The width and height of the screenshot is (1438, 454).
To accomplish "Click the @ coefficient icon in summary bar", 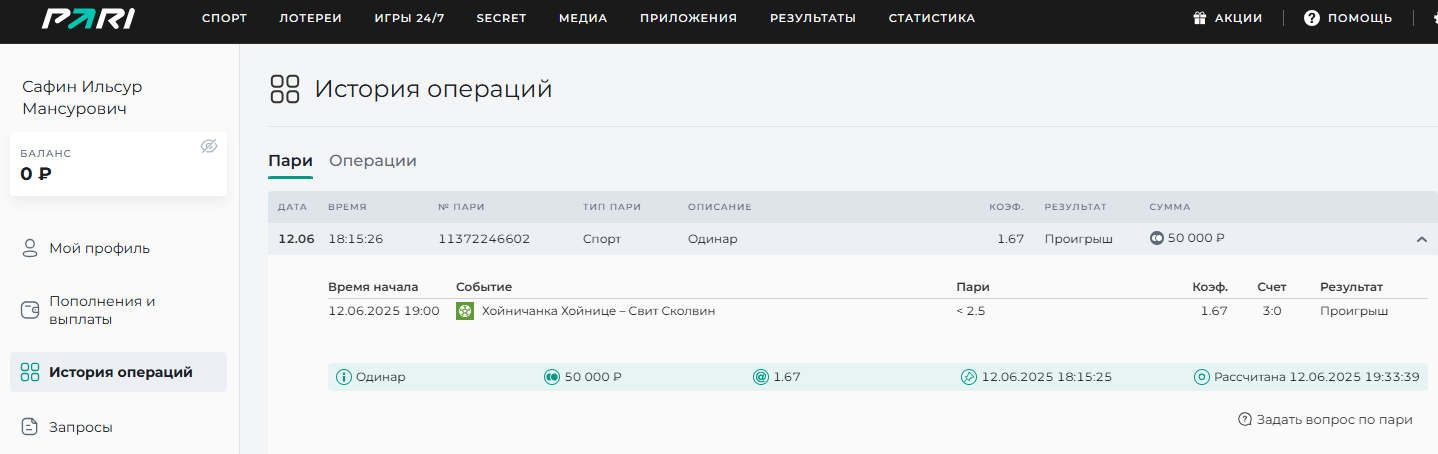I will [x=761, y=377].
